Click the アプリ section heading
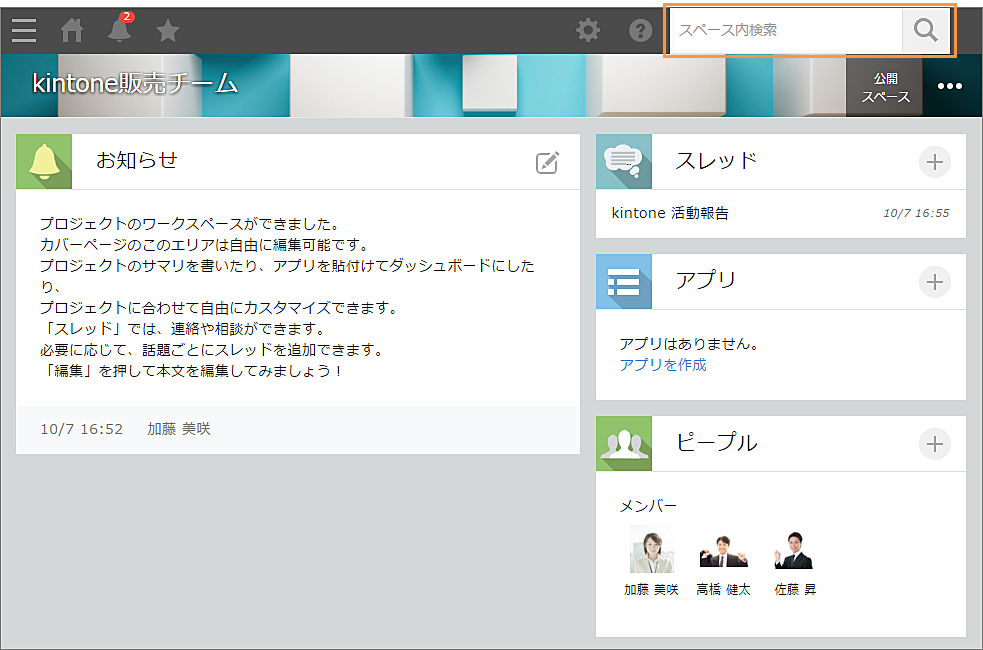 (705, 280)
